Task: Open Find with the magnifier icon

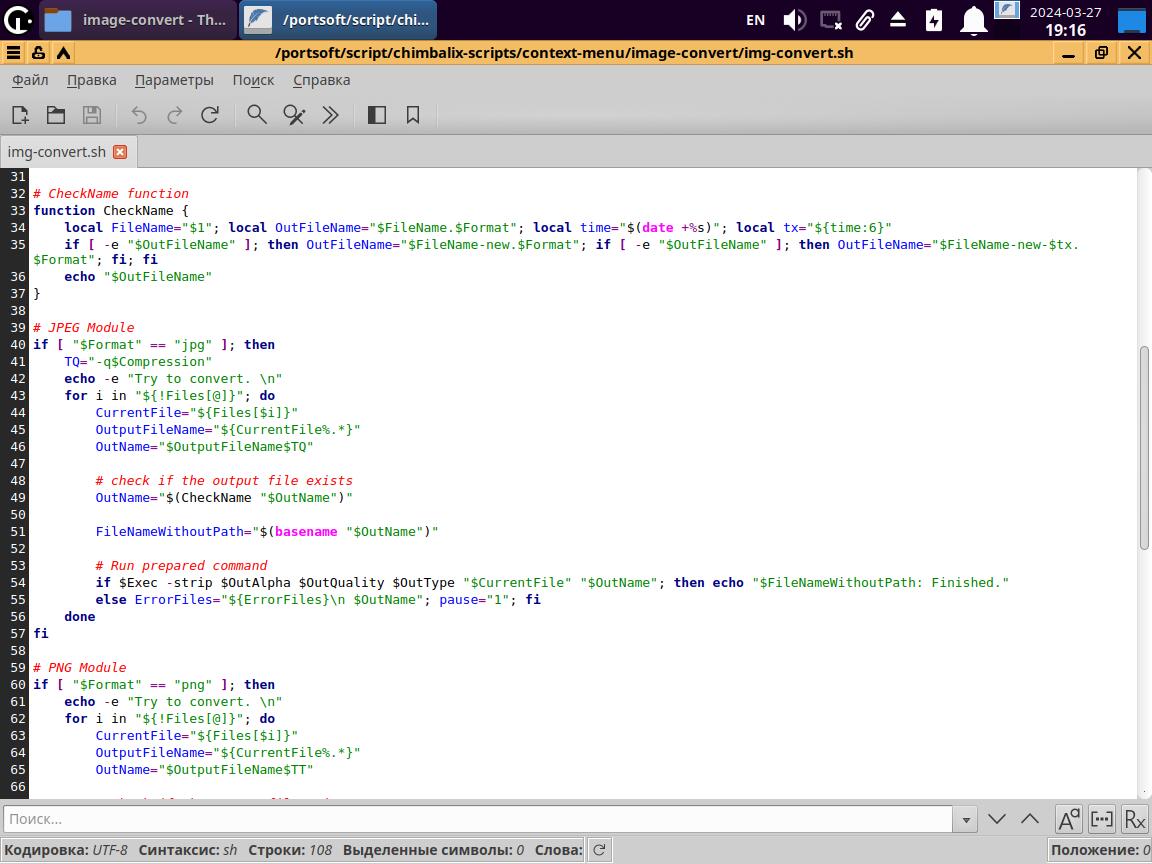Action: pos(257,115)
